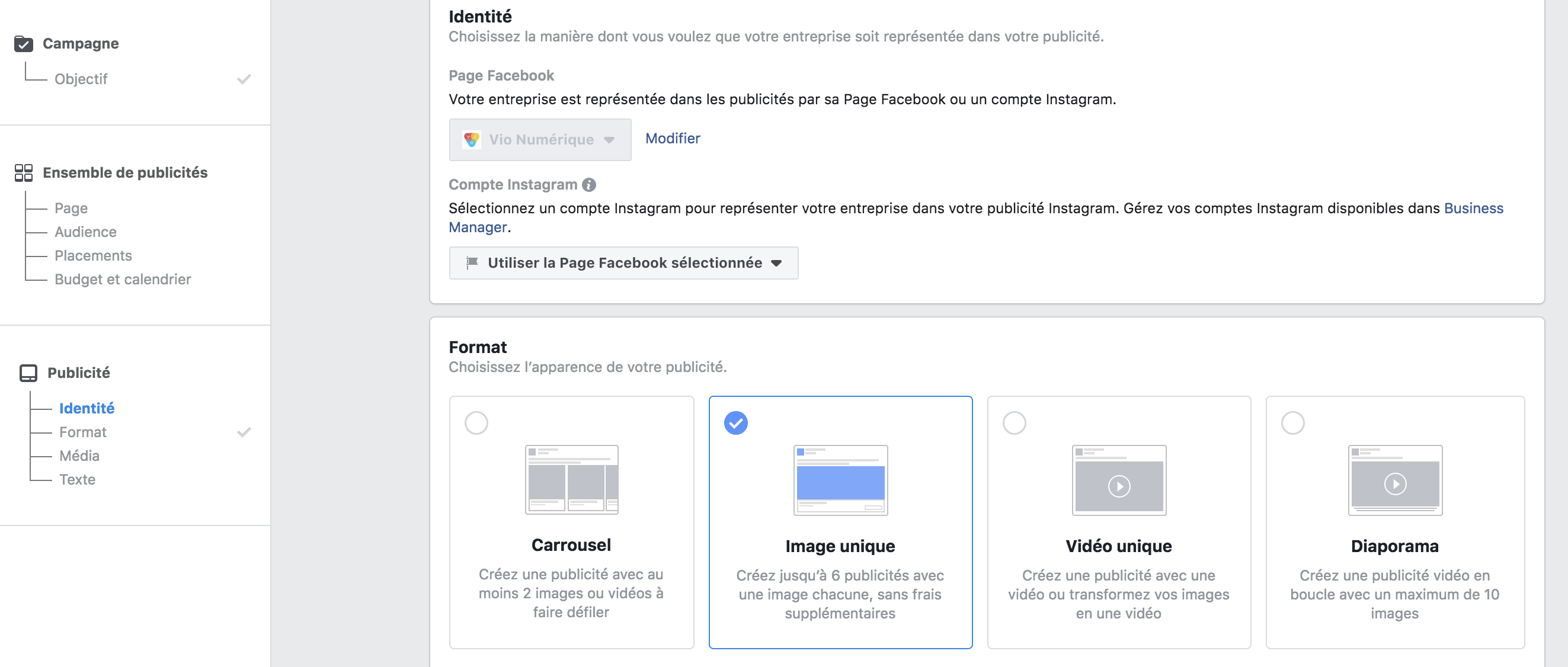Screen dimensions: 1568x667
Task: Click the Objectif item in Campagne tree
Action: [x=82, y=78]
